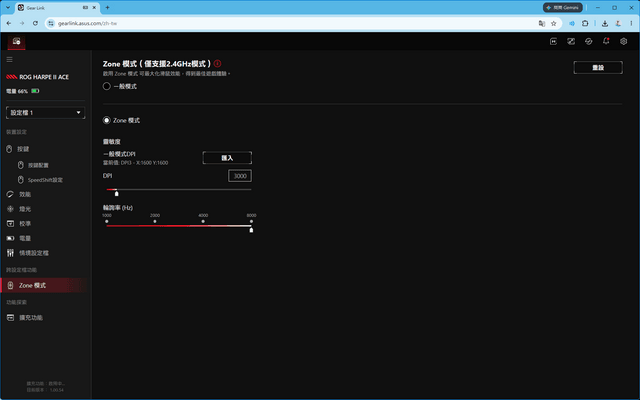
Task: Open Chrome three-dot menu
Action: pos(631,23)
